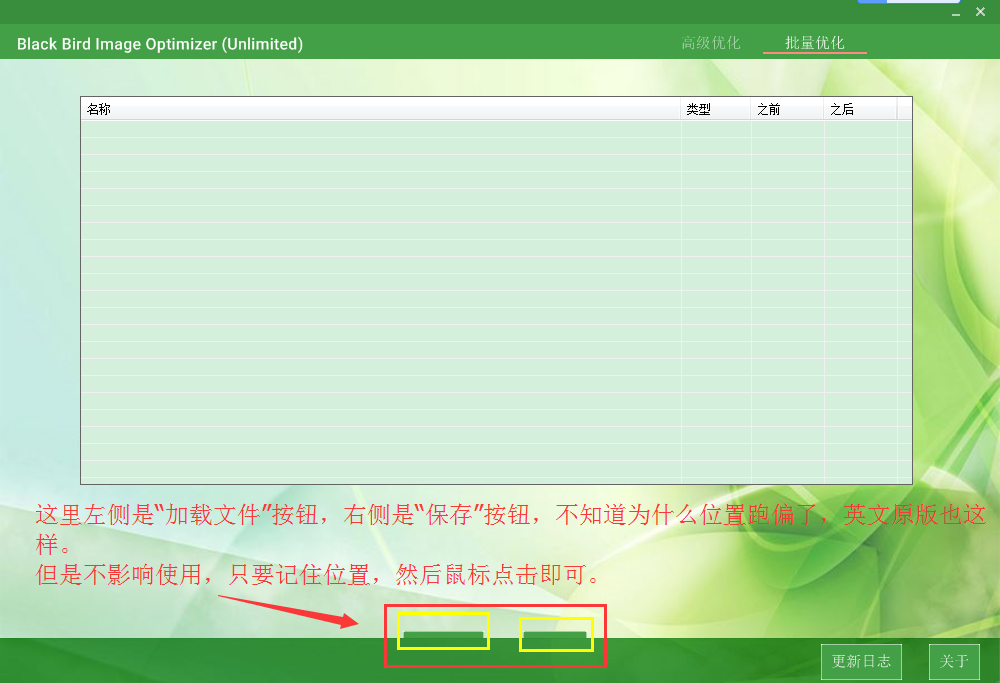This screenshot has height=683, width=1000.
Task: Switch to the 高级优化 tab
Action: click(x=710, y=43)
